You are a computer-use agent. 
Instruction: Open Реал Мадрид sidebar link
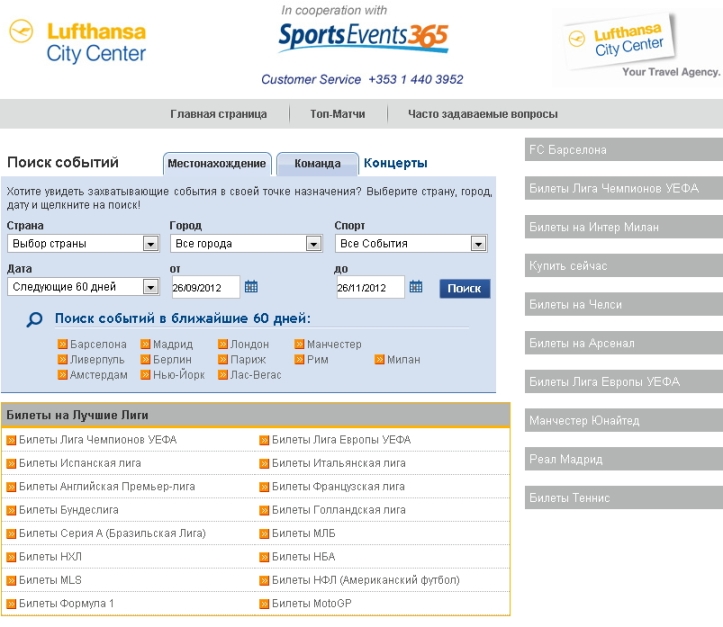(x=624, y=459)
